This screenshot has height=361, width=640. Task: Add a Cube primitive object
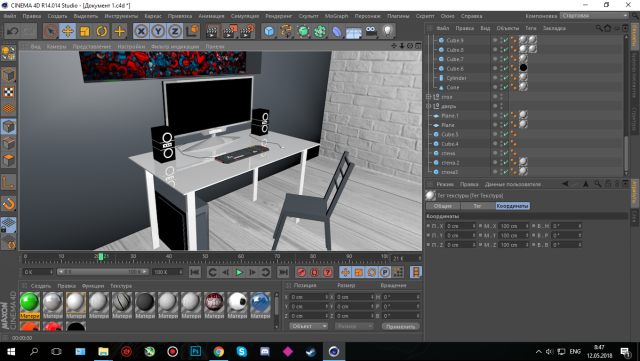click(x=269, y=31)
